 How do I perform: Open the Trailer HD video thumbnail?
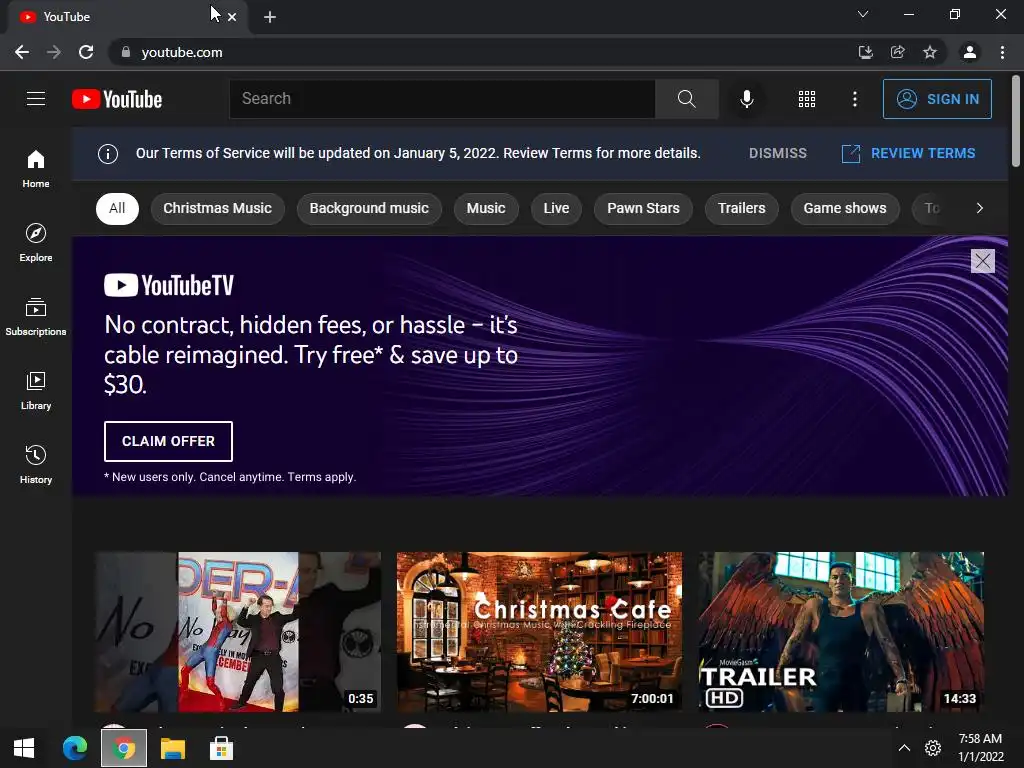(841, 632)
